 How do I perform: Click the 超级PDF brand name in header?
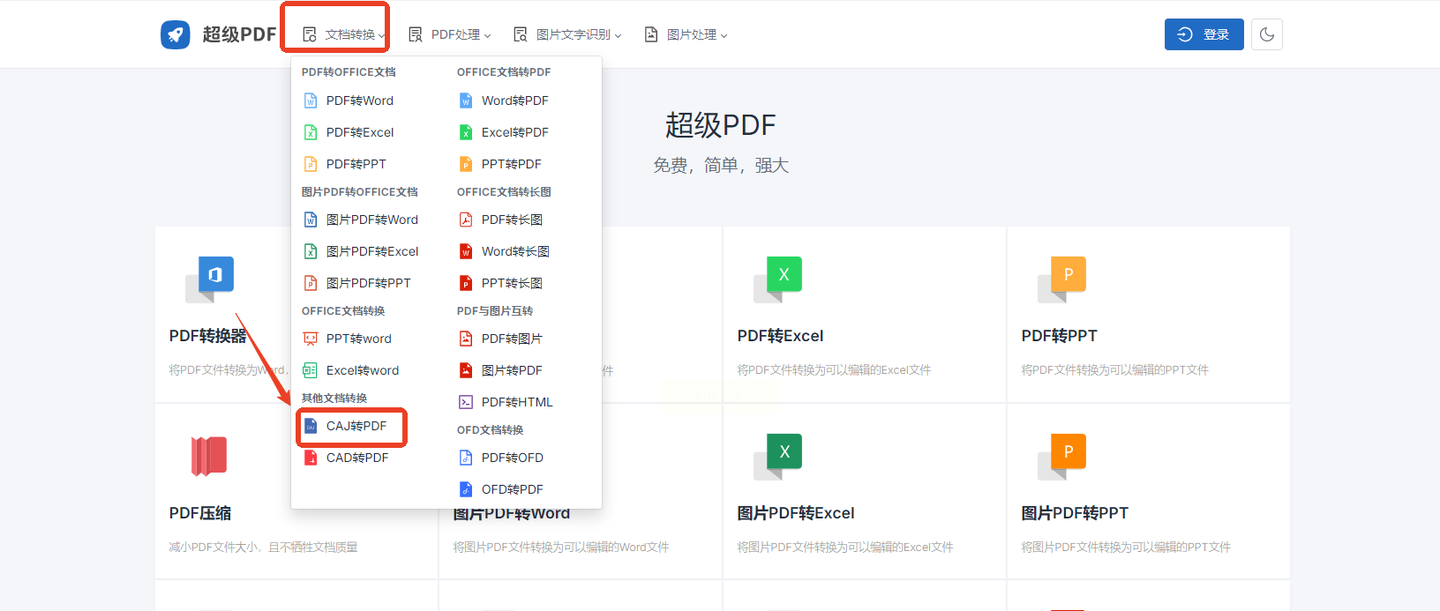239,34
